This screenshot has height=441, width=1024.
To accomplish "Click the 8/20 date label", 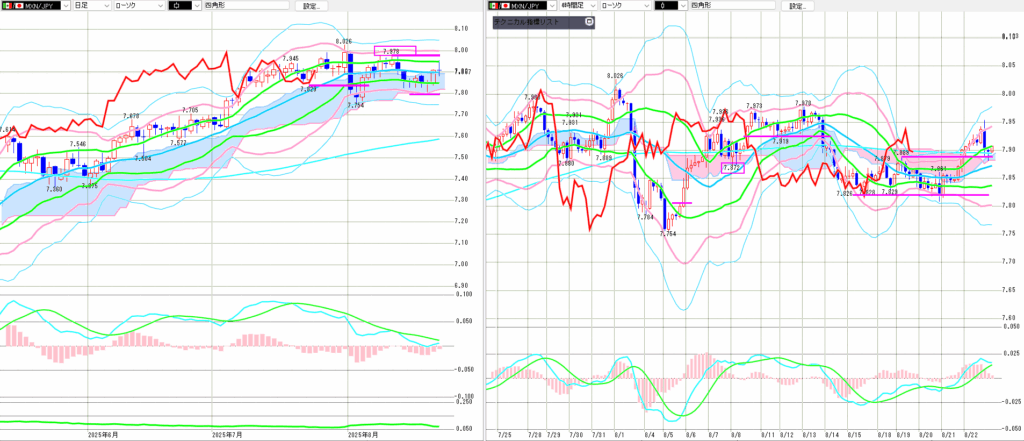I will tap(925, 434).
